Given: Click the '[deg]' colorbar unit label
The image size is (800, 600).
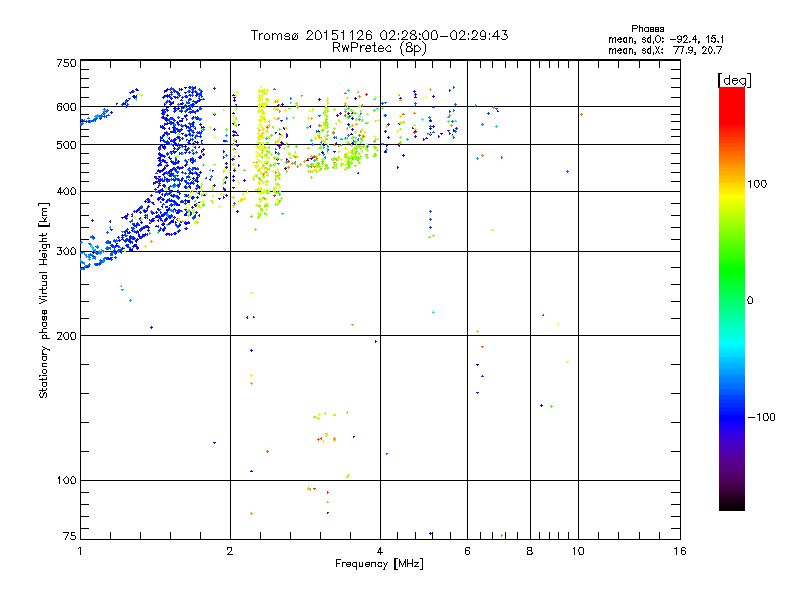Looking at the screenshot, I should point(734,80).
